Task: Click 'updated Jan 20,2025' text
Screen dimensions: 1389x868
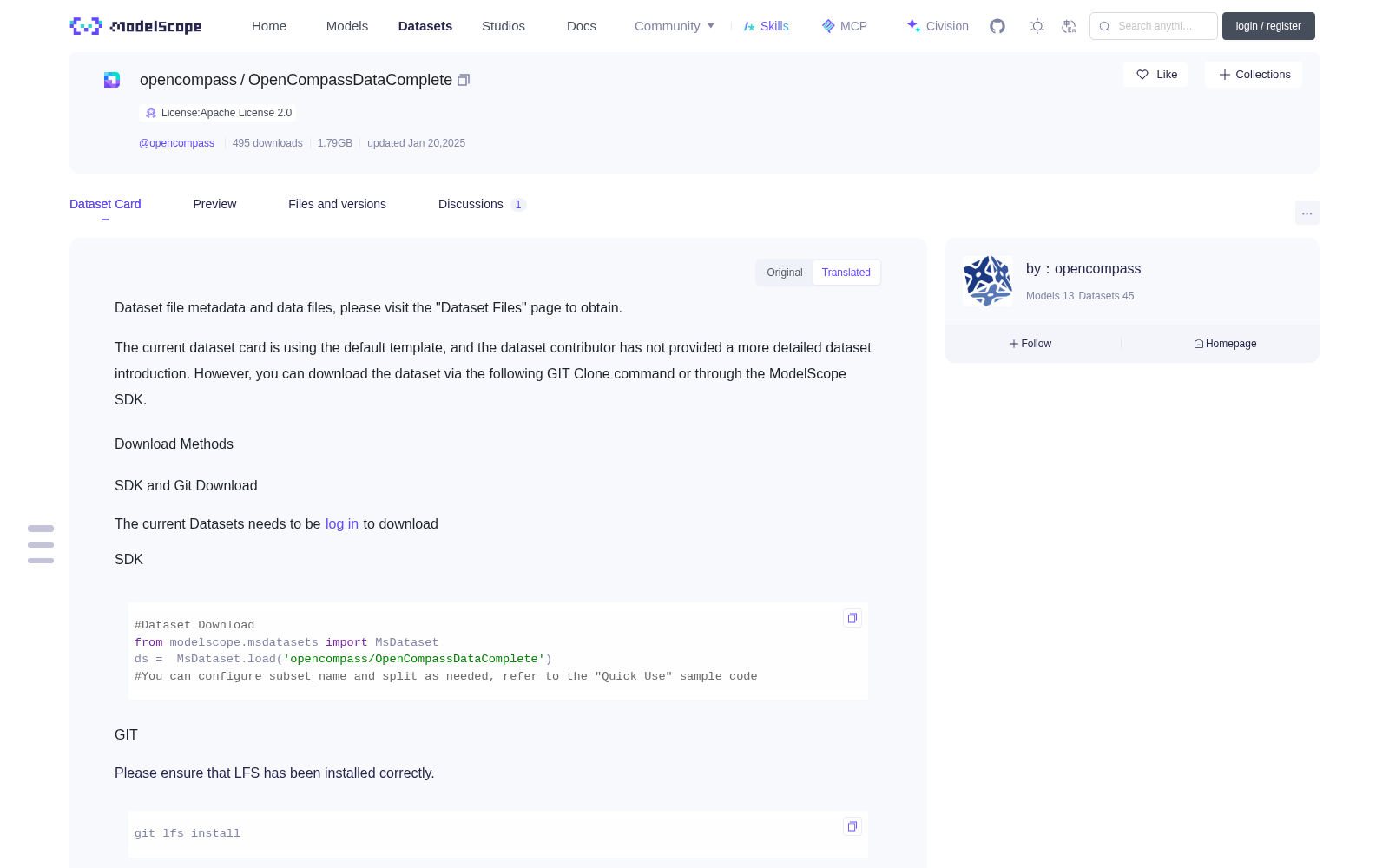Action: [x=416, y=143]
